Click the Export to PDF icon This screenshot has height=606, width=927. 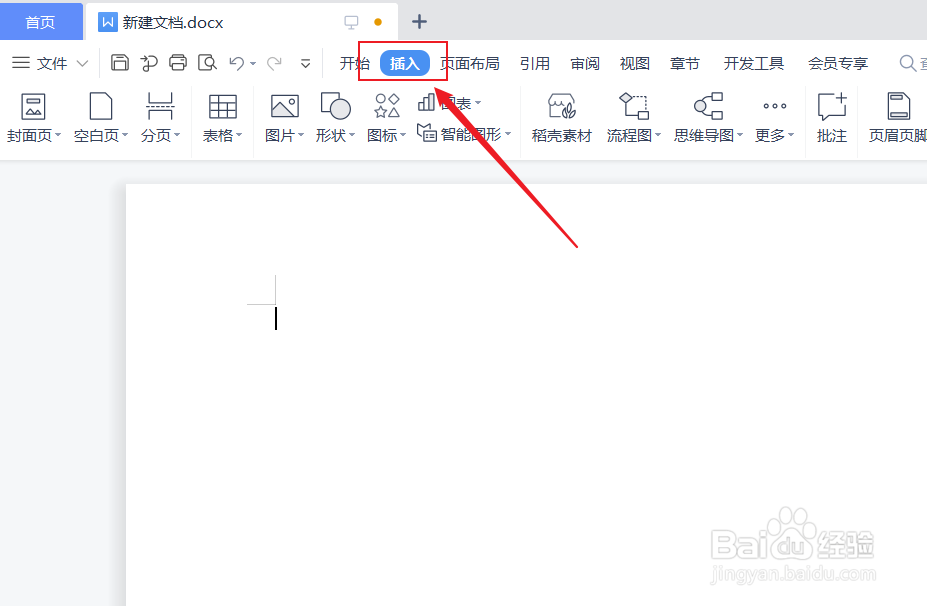[149, 63]
